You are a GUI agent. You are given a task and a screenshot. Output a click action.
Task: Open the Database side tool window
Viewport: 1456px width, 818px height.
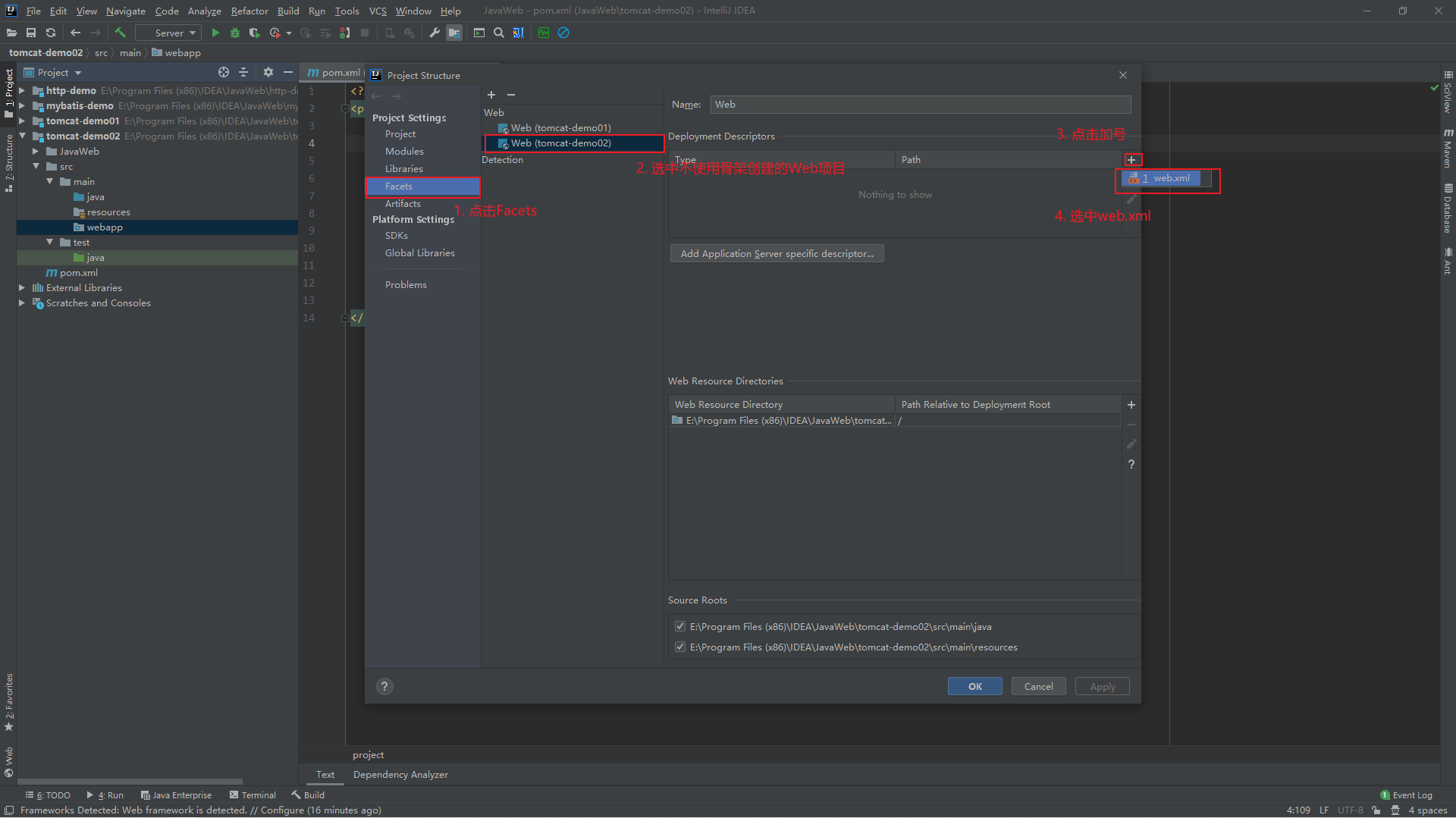pyautogui.click(x=1448, y=208)
